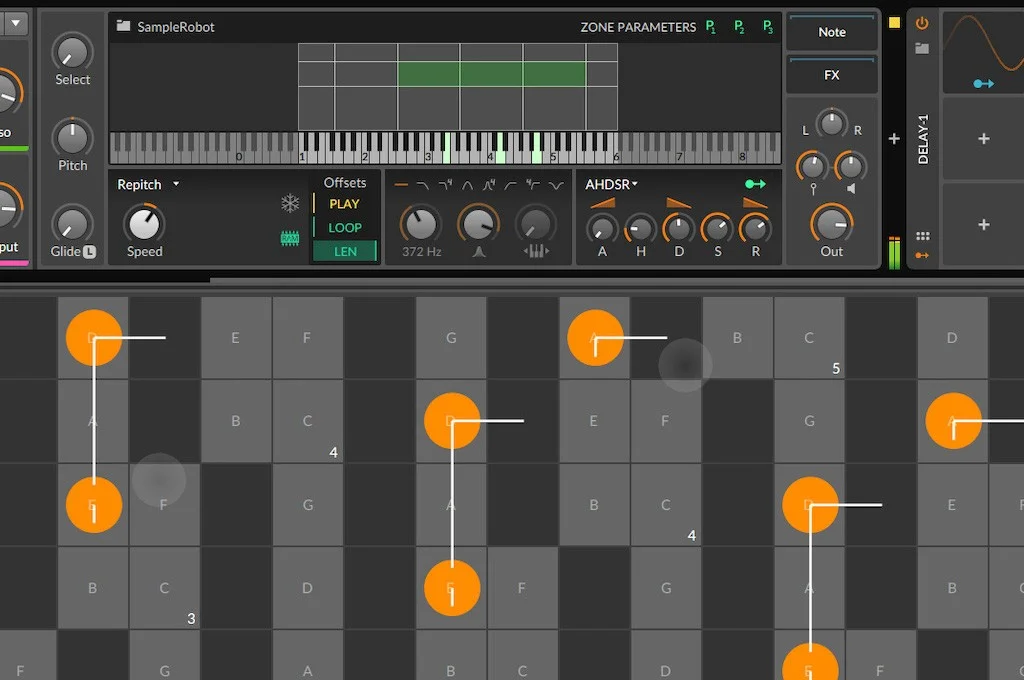The width and height of the screenshot is (1024, 680).
Task: Select the filter-off flat line icon
Action: (401, 186)
